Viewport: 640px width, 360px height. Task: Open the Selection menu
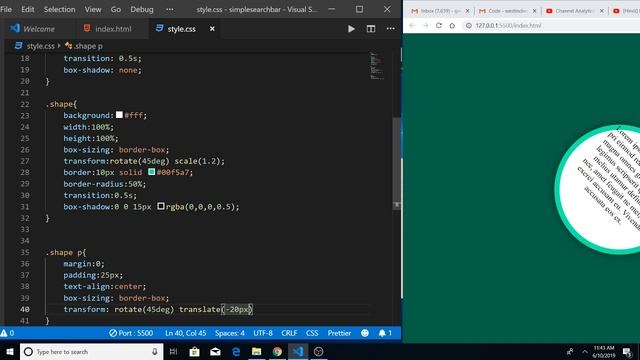pos(59,9)
